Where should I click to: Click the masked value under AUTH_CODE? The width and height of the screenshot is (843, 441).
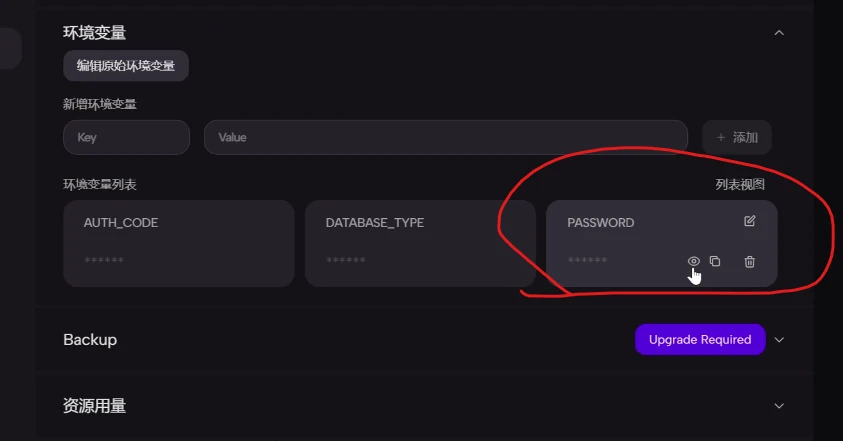click(x=104, y=260)
